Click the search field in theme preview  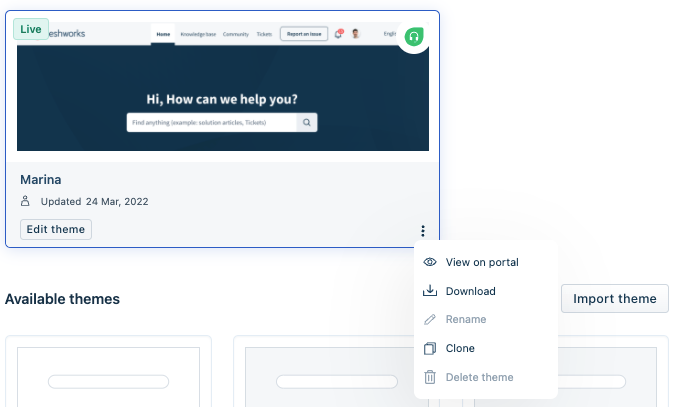[x=212, y=123]
